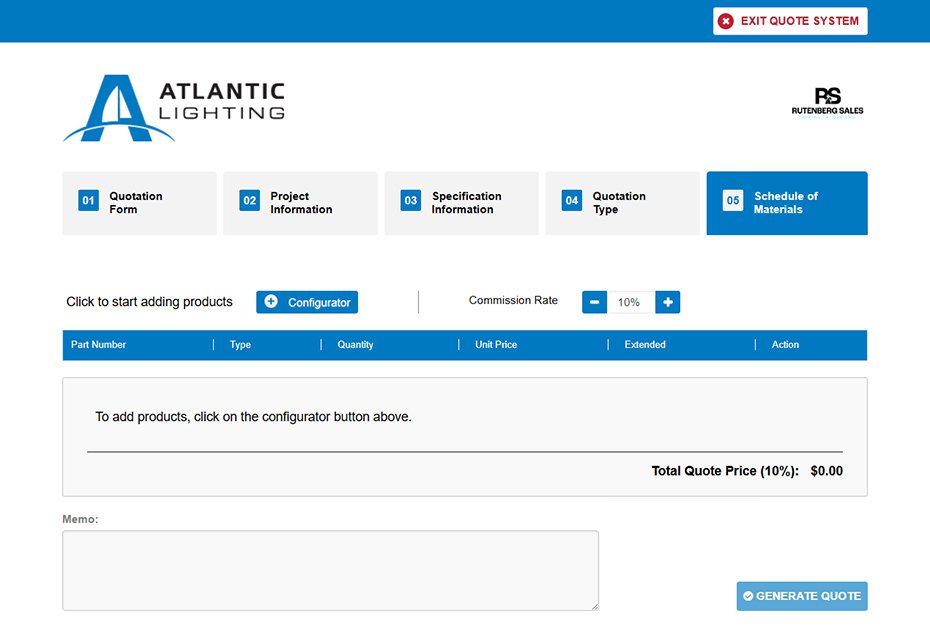This screenshot has width=930, height=630.
Task: Switch to Specification Information step
Action: [x=461, y=203]
